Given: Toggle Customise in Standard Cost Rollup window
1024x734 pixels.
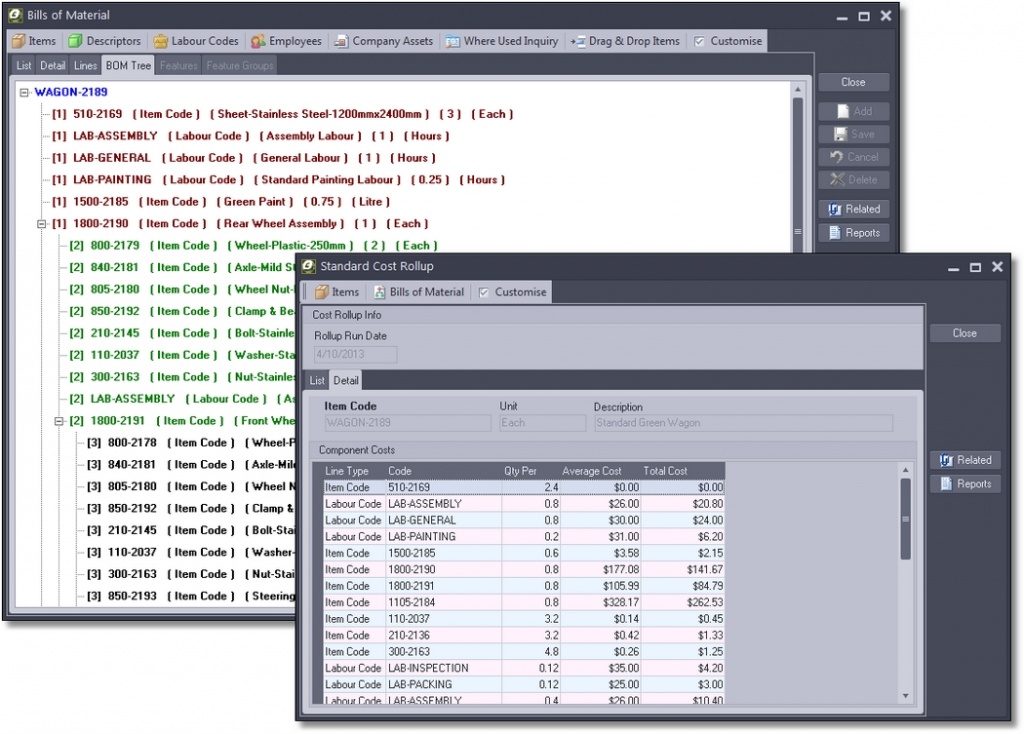Looking at the screenshot, I should (512, 292).
